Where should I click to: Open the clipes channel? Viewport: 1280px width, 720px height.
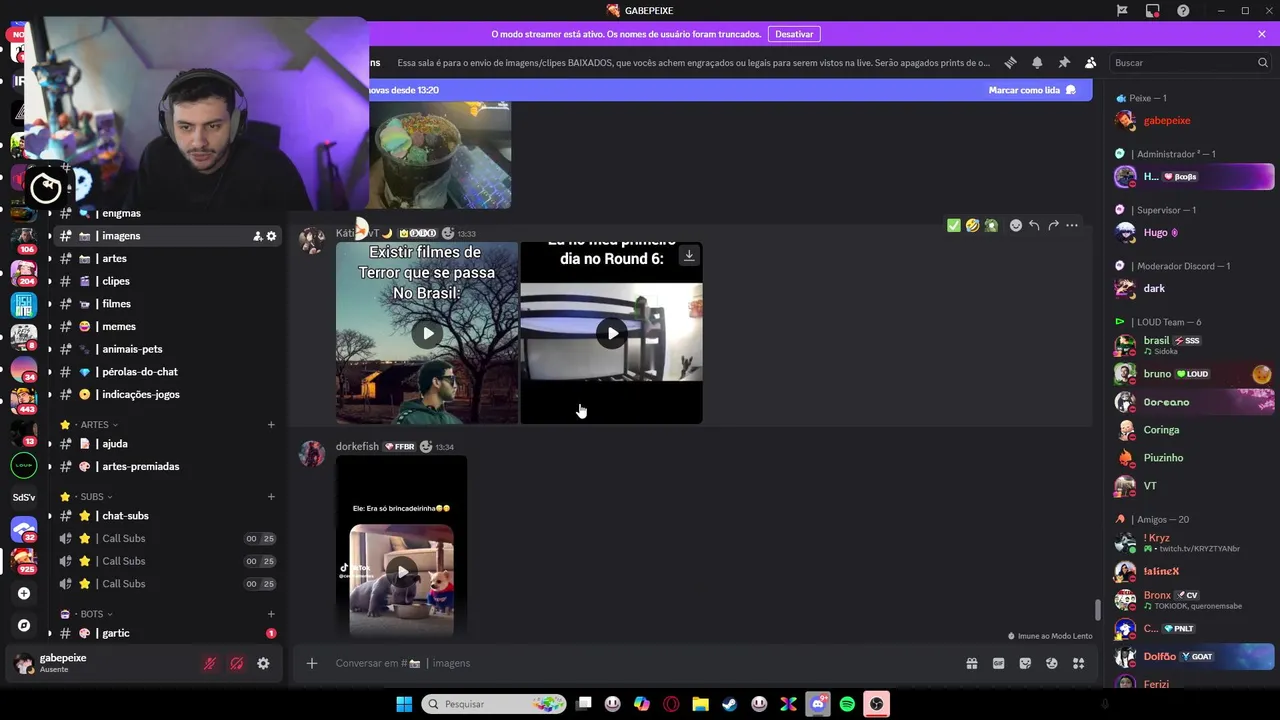167,281
